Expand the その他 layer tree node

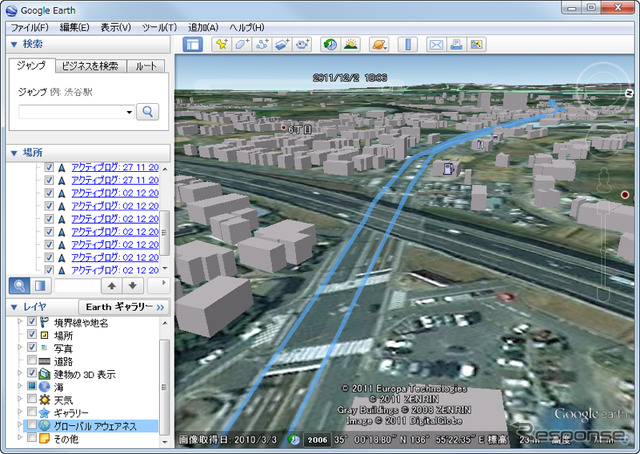click(x=20, y=438)
